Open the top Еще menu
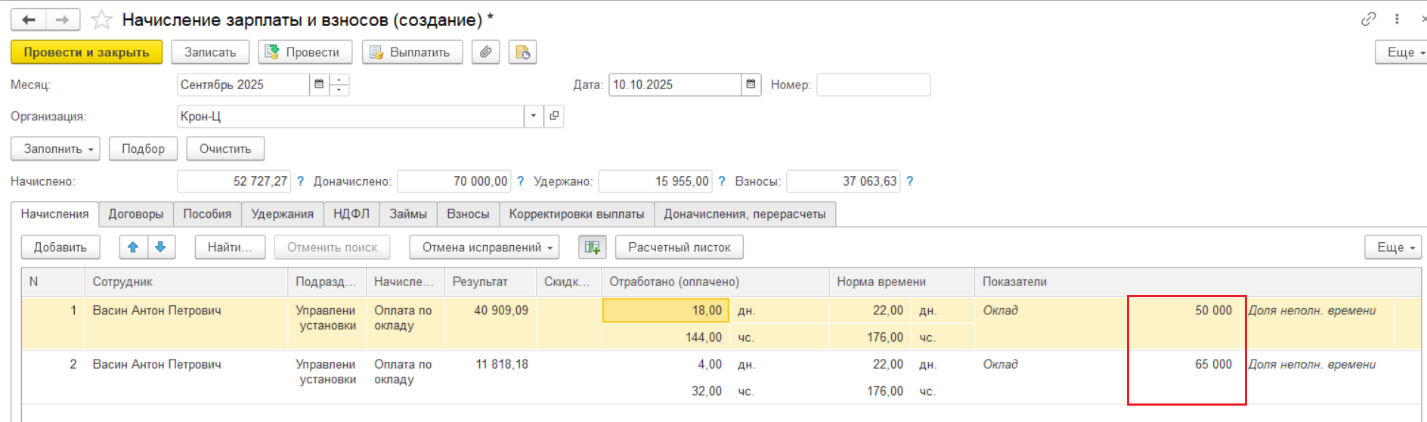This screenshot has width=1427, height=422. coord(1401,52)
